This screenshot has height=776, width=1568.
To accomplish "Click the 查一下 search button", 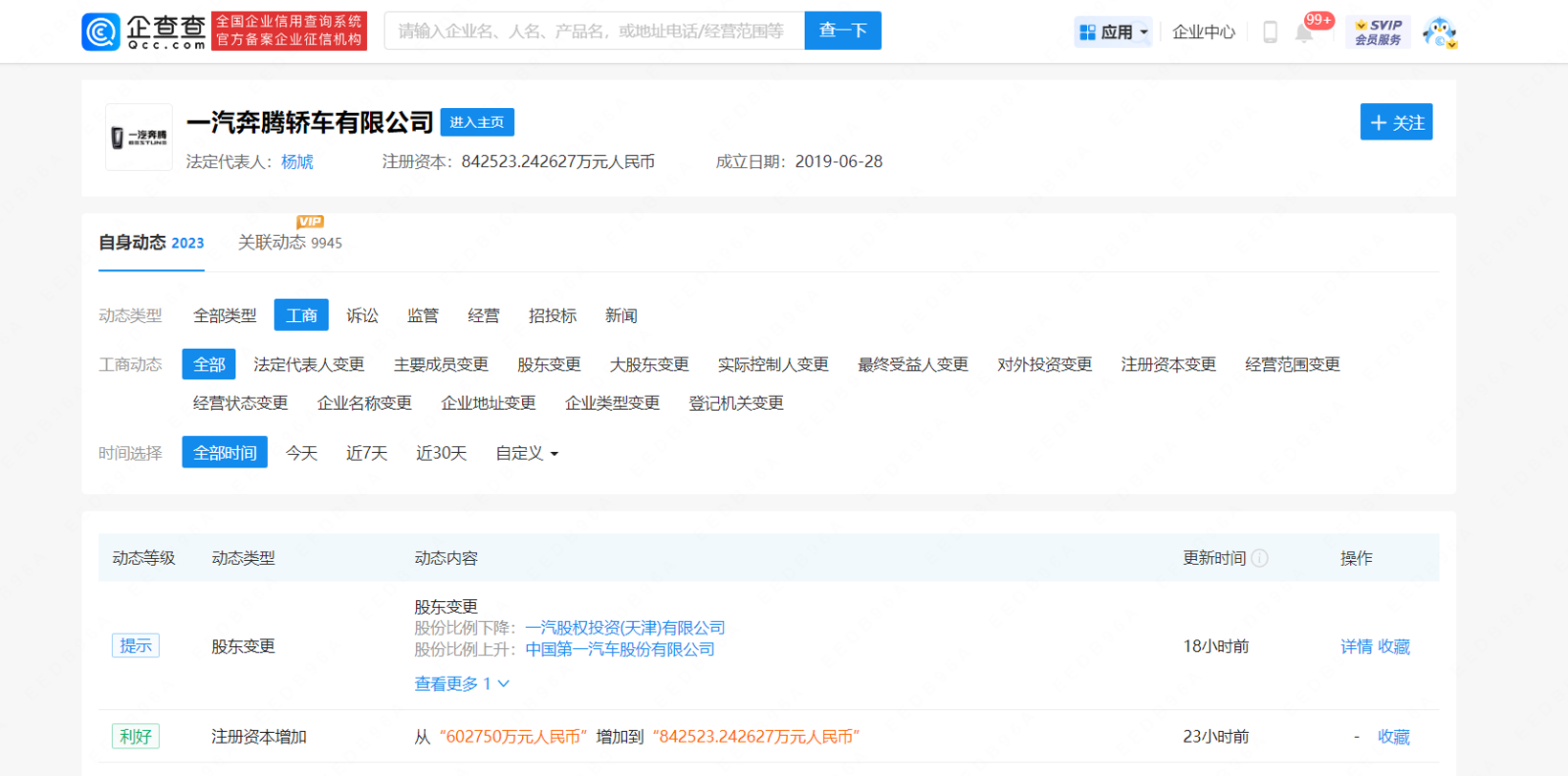I will pos(842,31).
